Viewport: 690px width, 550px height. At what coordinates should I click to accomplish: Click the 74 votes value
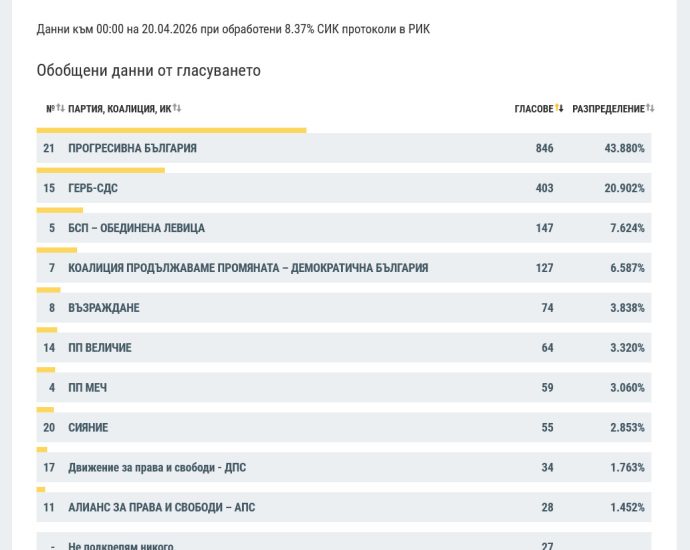pyautogui.click(x=547, y=308)
